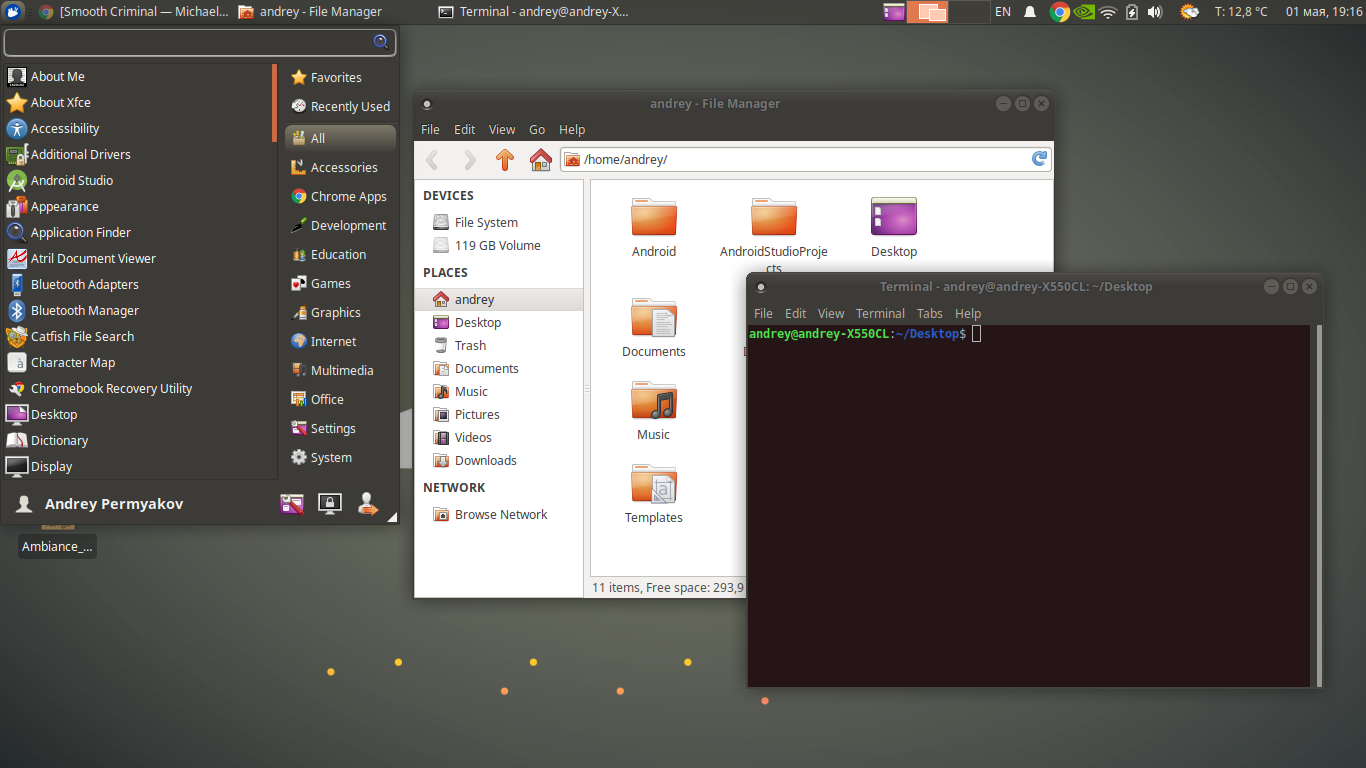Open the View menu in the File Manager

pos(501,129)
